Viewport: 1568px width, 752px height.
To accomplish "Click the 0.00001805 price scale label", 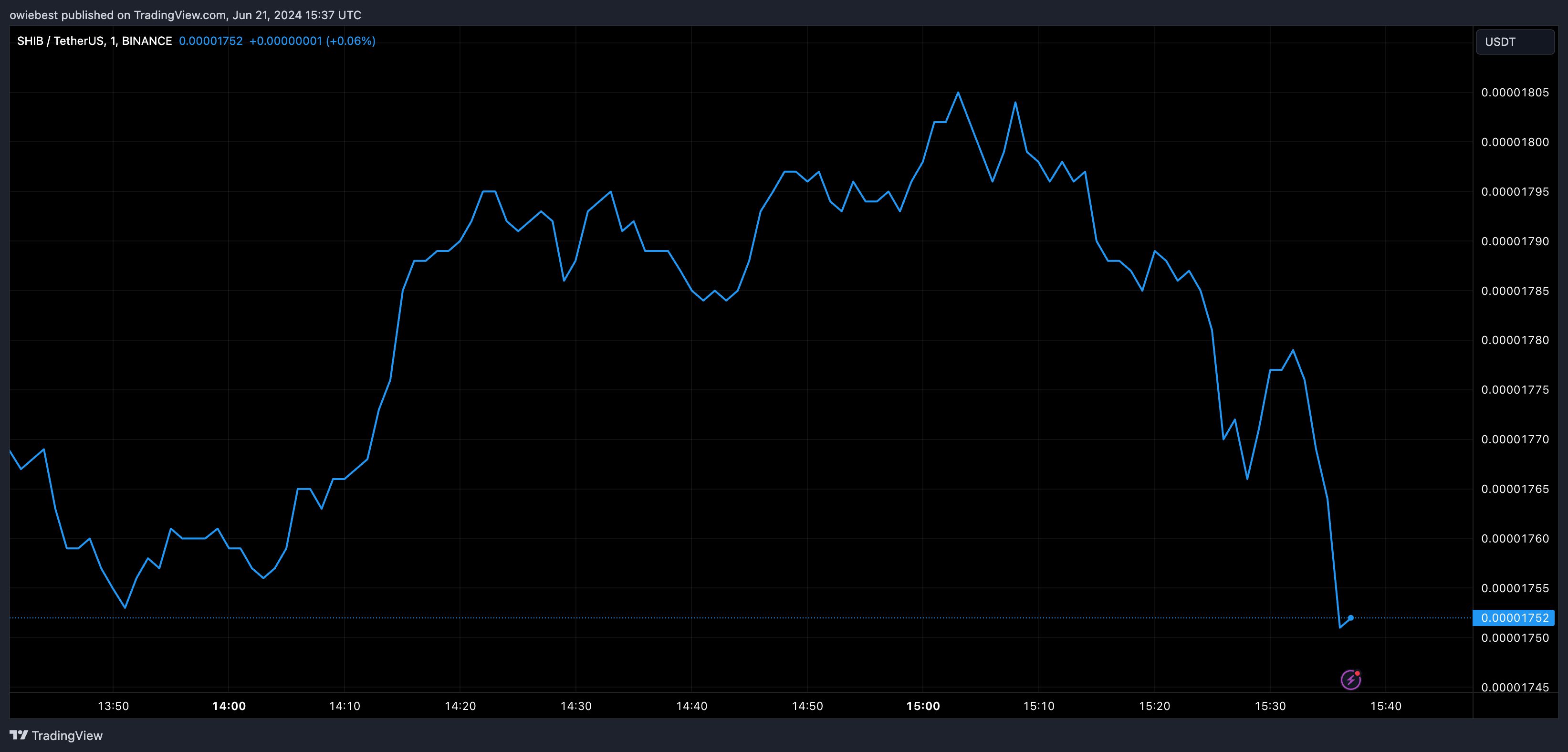I will pyautogui.click(x=1515, y=93).
